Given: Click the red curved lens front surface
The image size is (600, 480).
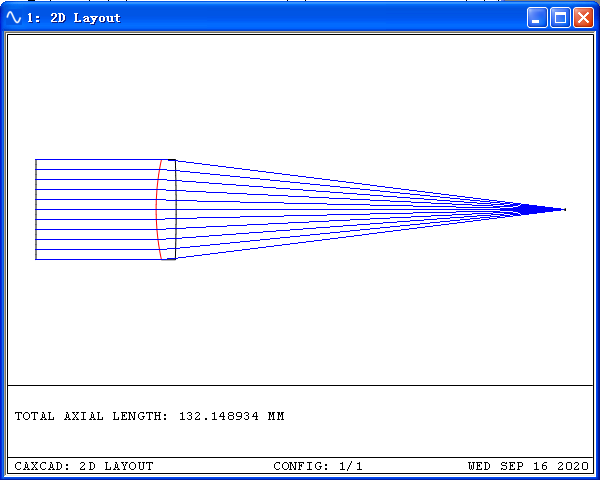Looking at the screenshot, I should tap(157, 209).
